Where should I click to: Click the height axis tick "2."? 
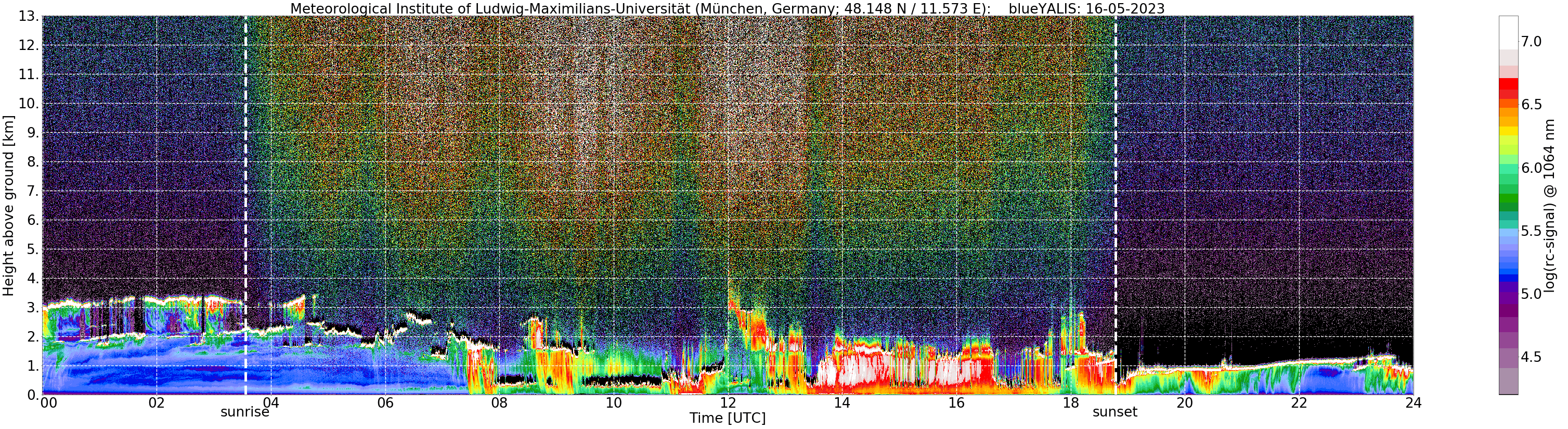pos(33,336)
